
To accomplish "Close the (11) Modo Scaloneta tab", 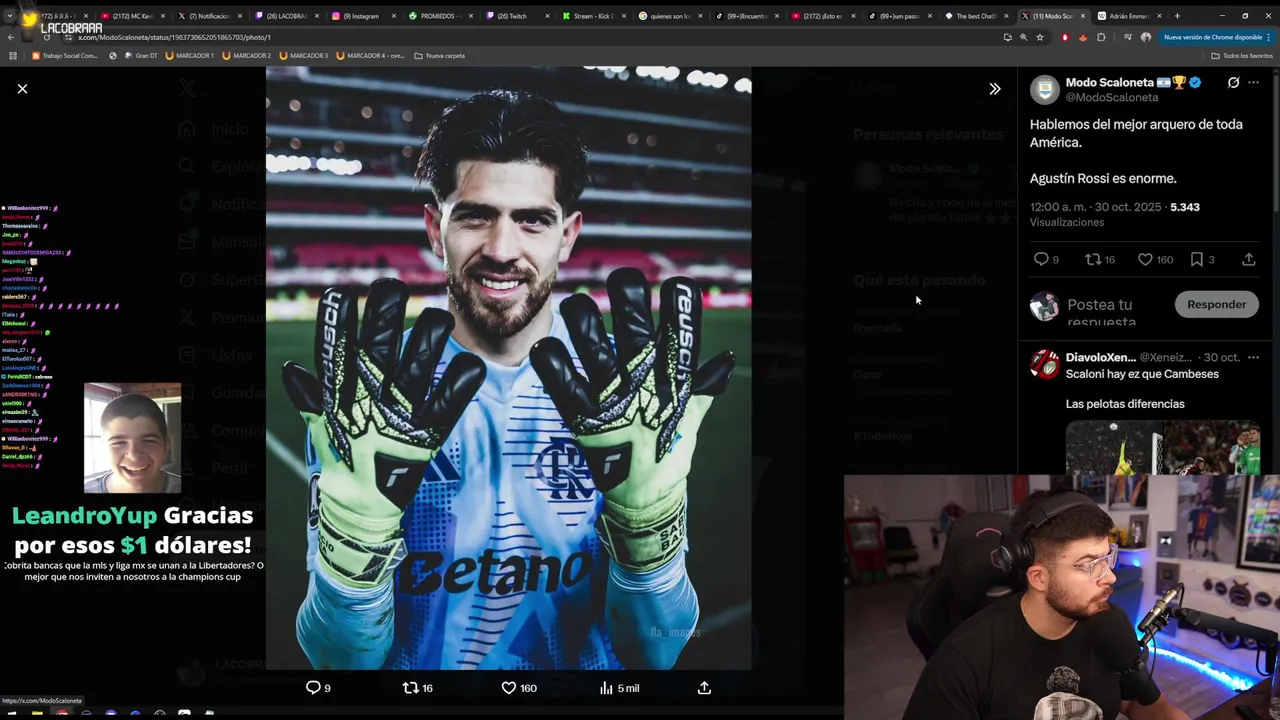I will 1084,16.
